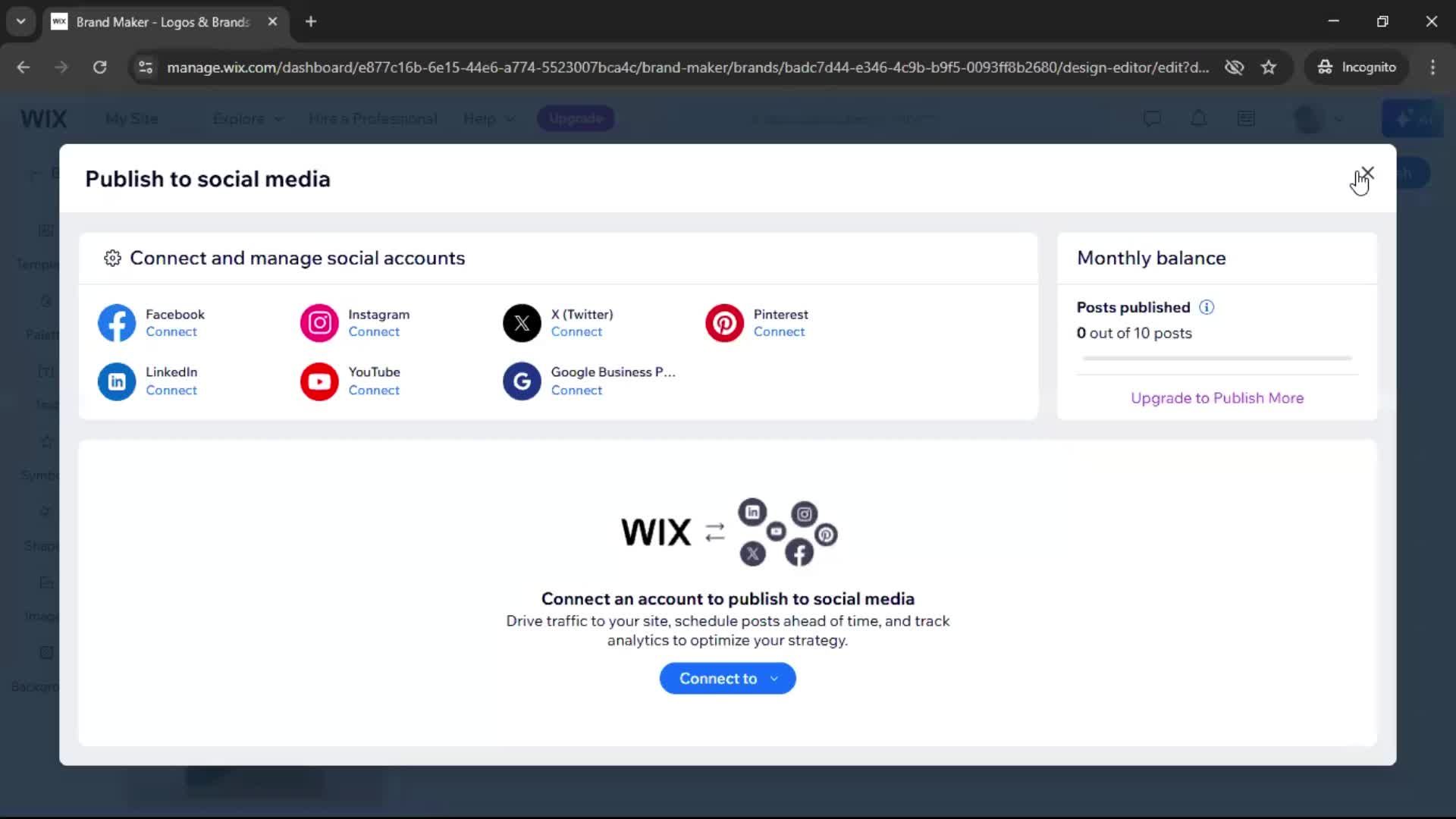Screen dimensions: 1456x819
Task: Connect the Instagram account
Action: pos(374,332)
